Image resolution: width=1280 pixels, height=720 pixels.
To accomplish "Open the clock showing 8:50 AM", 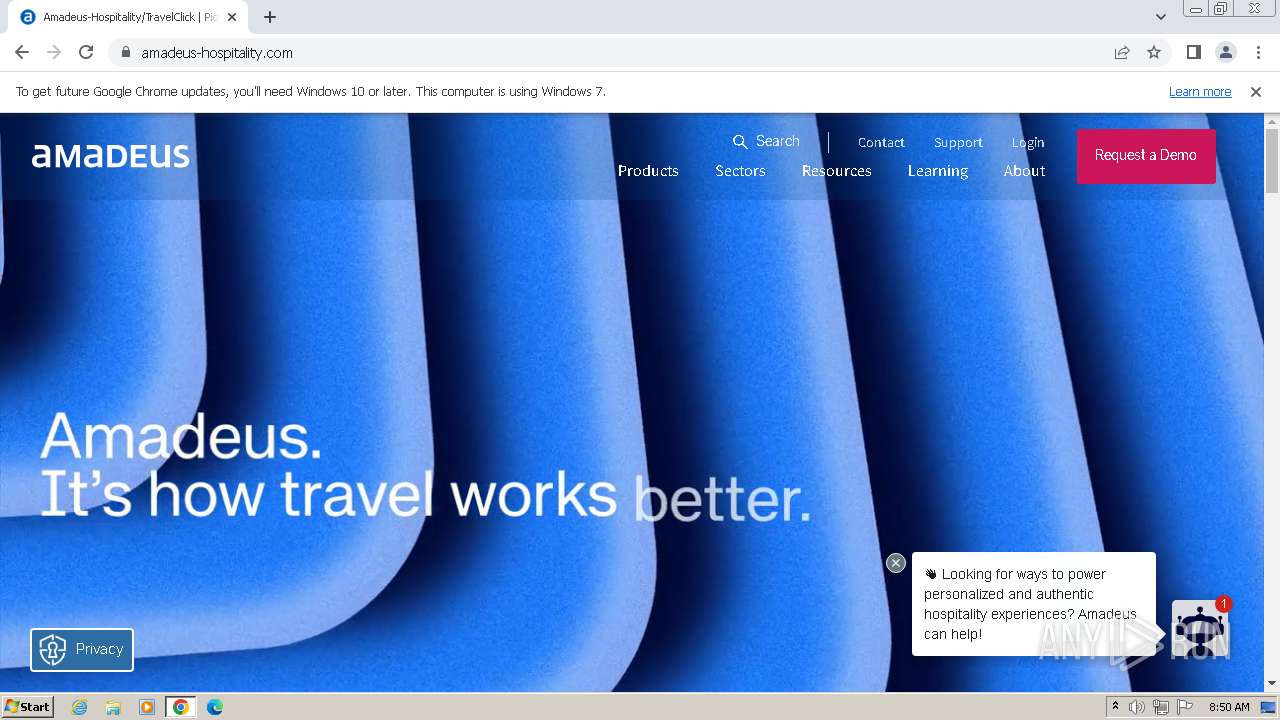I will coord(1229,707).
